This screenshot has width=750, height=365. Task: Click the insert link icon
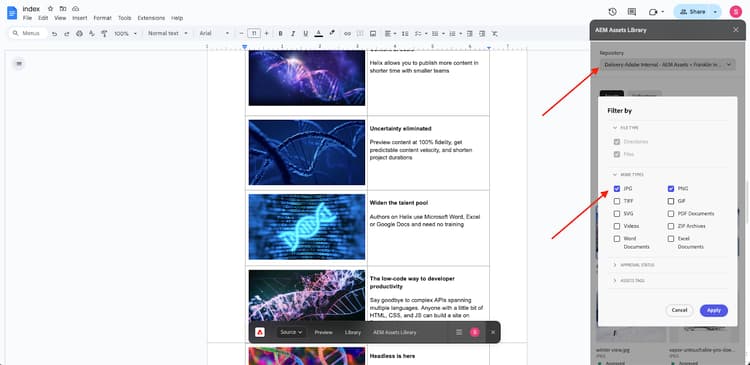[x=348, y=33]
